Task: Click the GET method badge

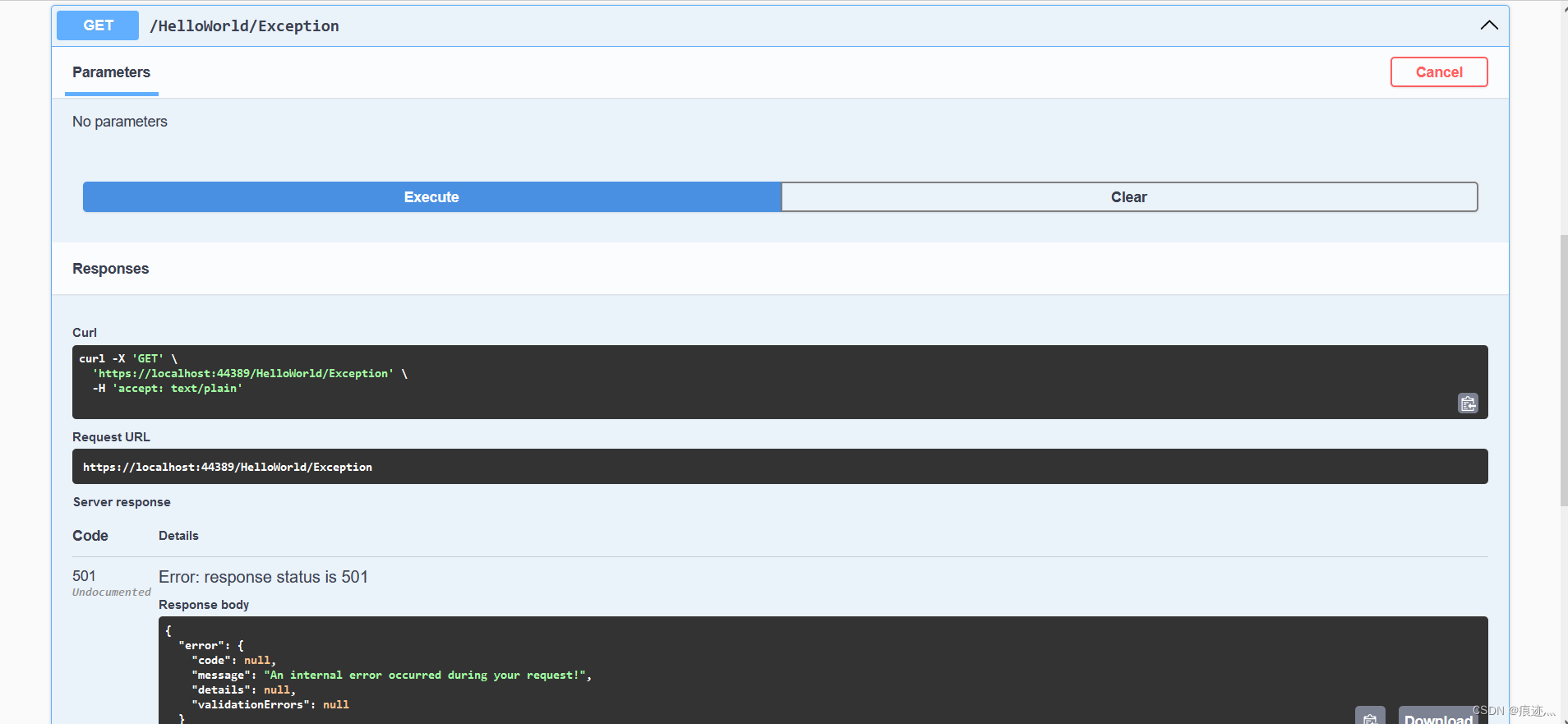Action: [x=98, y=25]
